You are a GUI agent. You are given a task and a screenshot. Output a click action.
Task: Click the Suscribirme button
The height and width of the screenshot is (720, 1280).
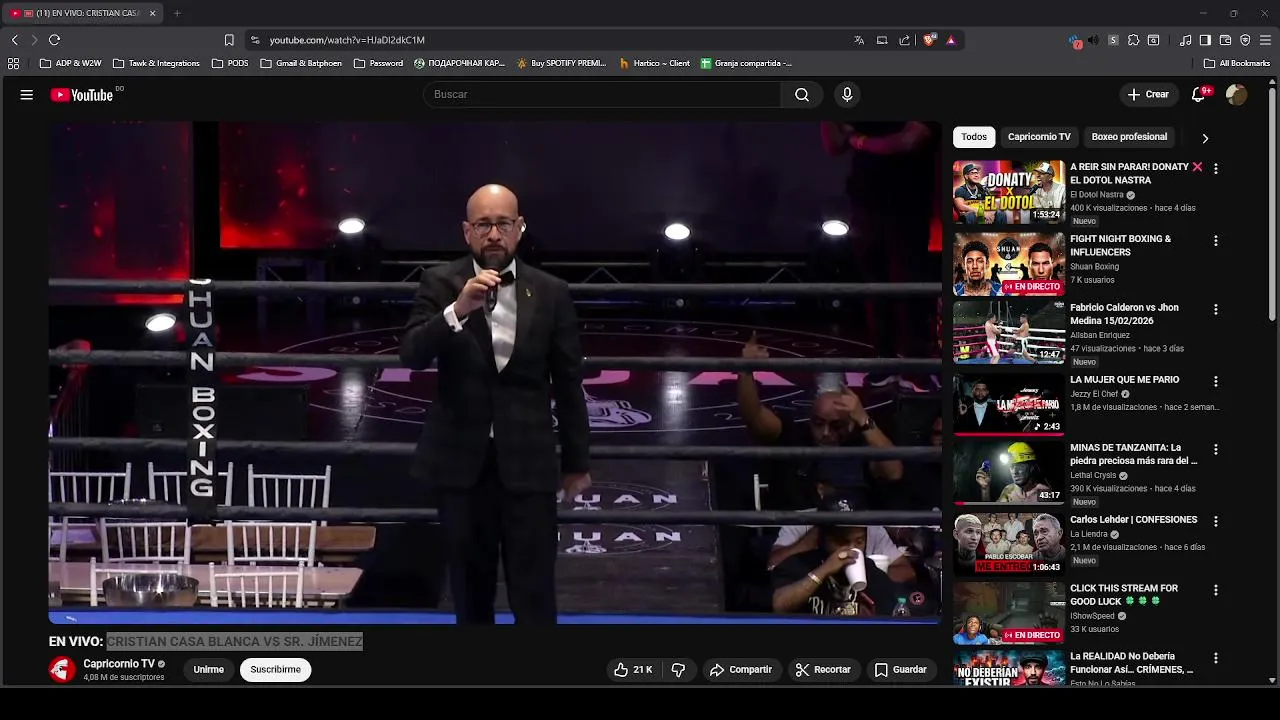pos(275,670)
